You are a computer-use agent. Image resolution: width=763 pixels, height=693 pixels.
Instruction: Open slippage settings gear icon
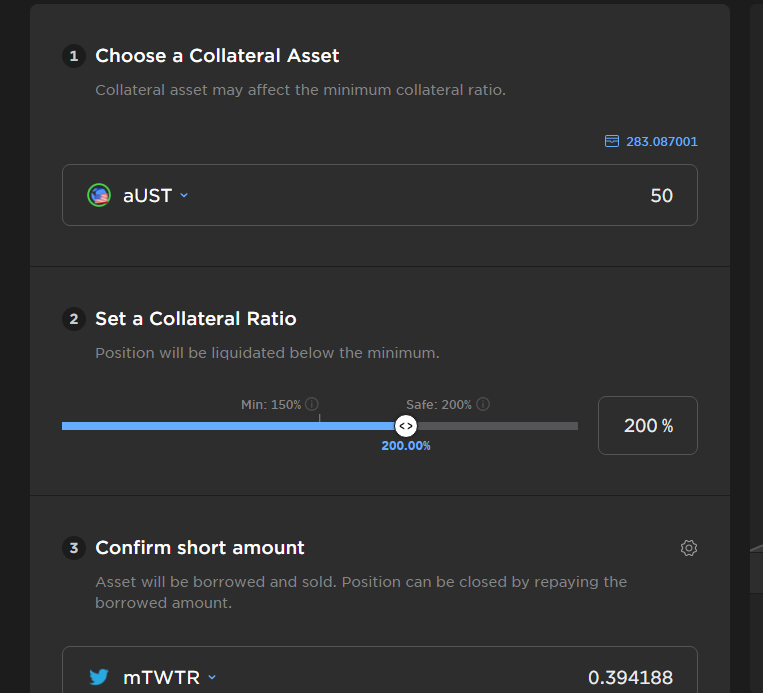[x=689, y=548]
